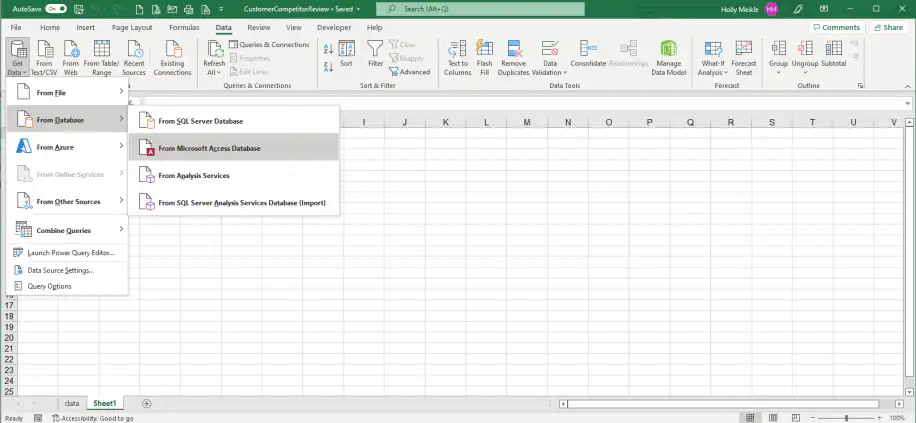Switch to Page Break Preview in status bar

(795, 418)
